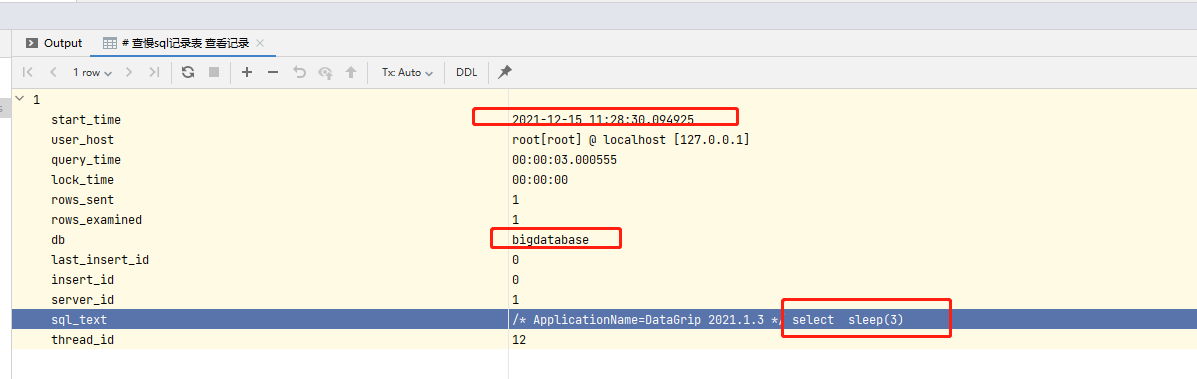Go to next page of results

pos(129,73)
